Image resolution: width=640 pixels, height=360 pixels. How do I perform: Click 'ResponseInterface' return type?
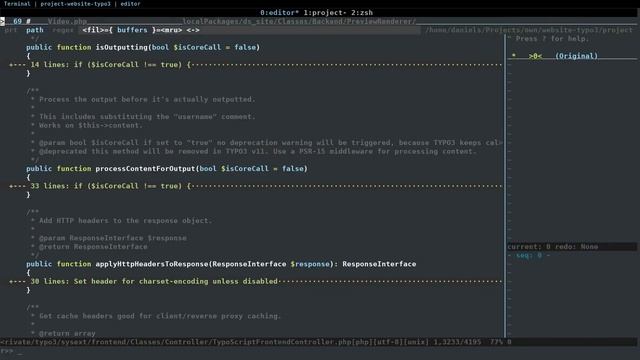point(379,264)
